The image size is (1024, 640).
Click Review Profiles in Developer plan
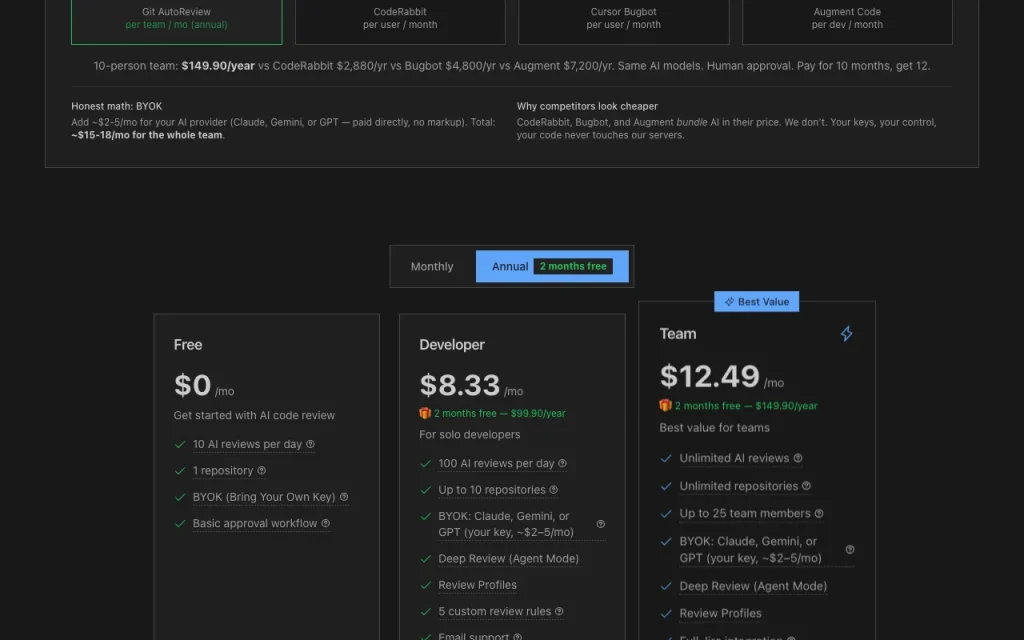click(x=477, y=585)
